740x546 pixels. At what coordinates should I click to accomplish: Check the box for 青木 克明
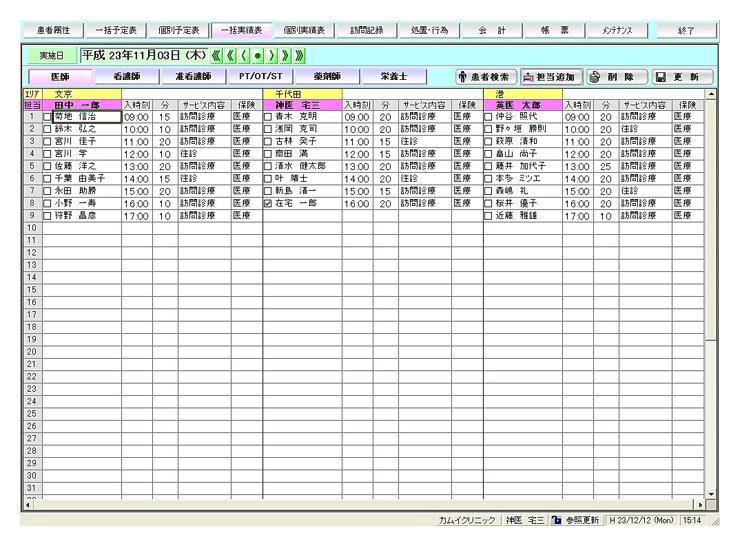[268, 117]
